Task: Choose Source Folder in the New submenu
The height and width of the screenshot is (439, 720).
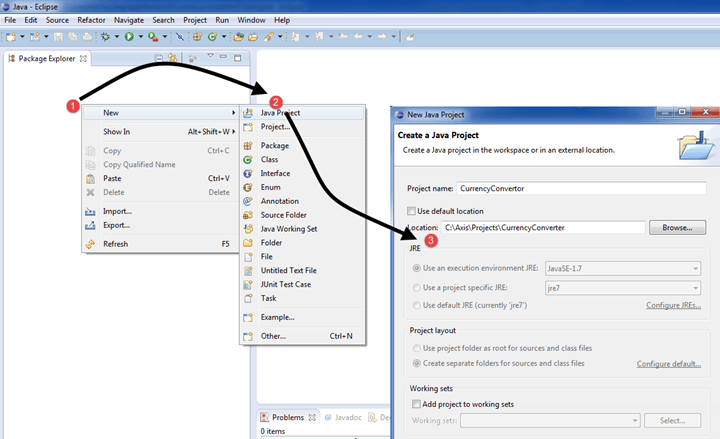Action: tap(283, 215)
